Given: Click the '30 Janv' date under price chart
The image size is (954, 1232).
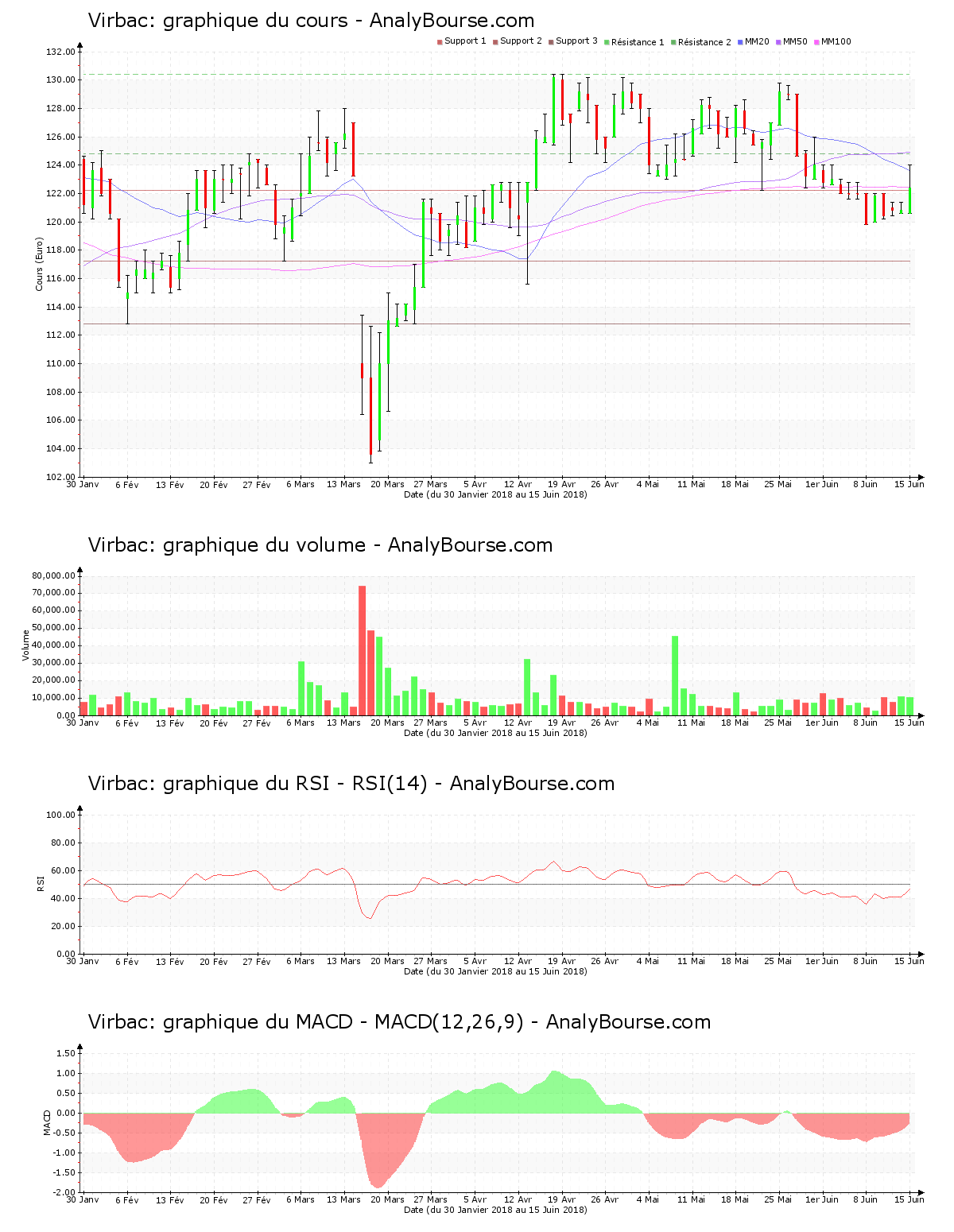Looking at the screenshot, I should tap(83, 484).
